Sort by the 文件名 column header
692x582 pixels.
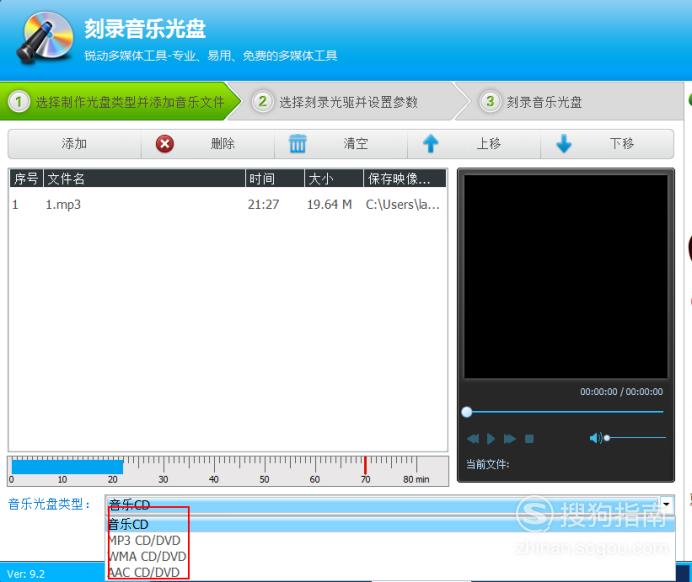(144, 179)
